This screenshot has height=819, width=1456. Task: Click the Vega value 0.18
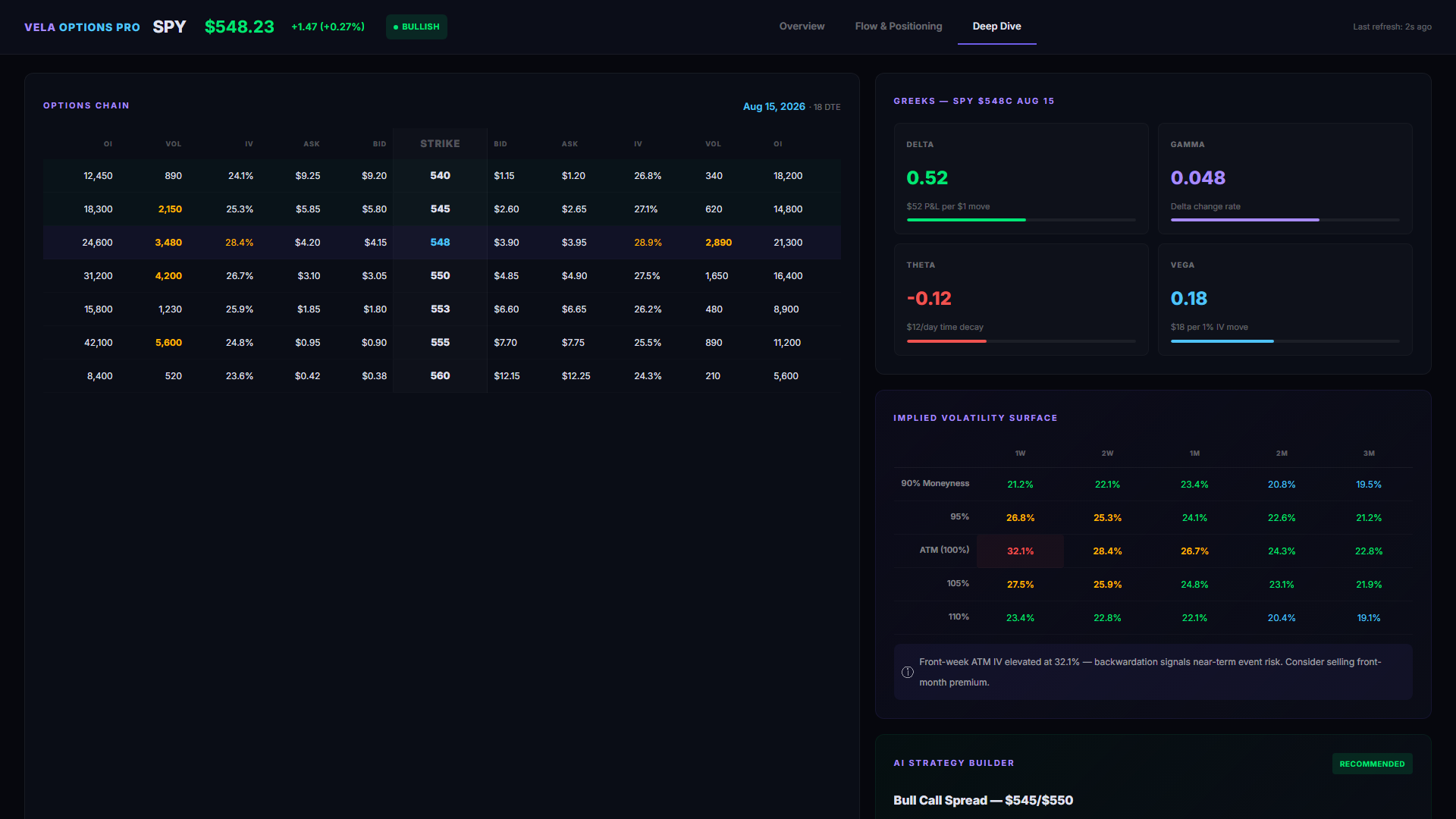point(1188,298)
